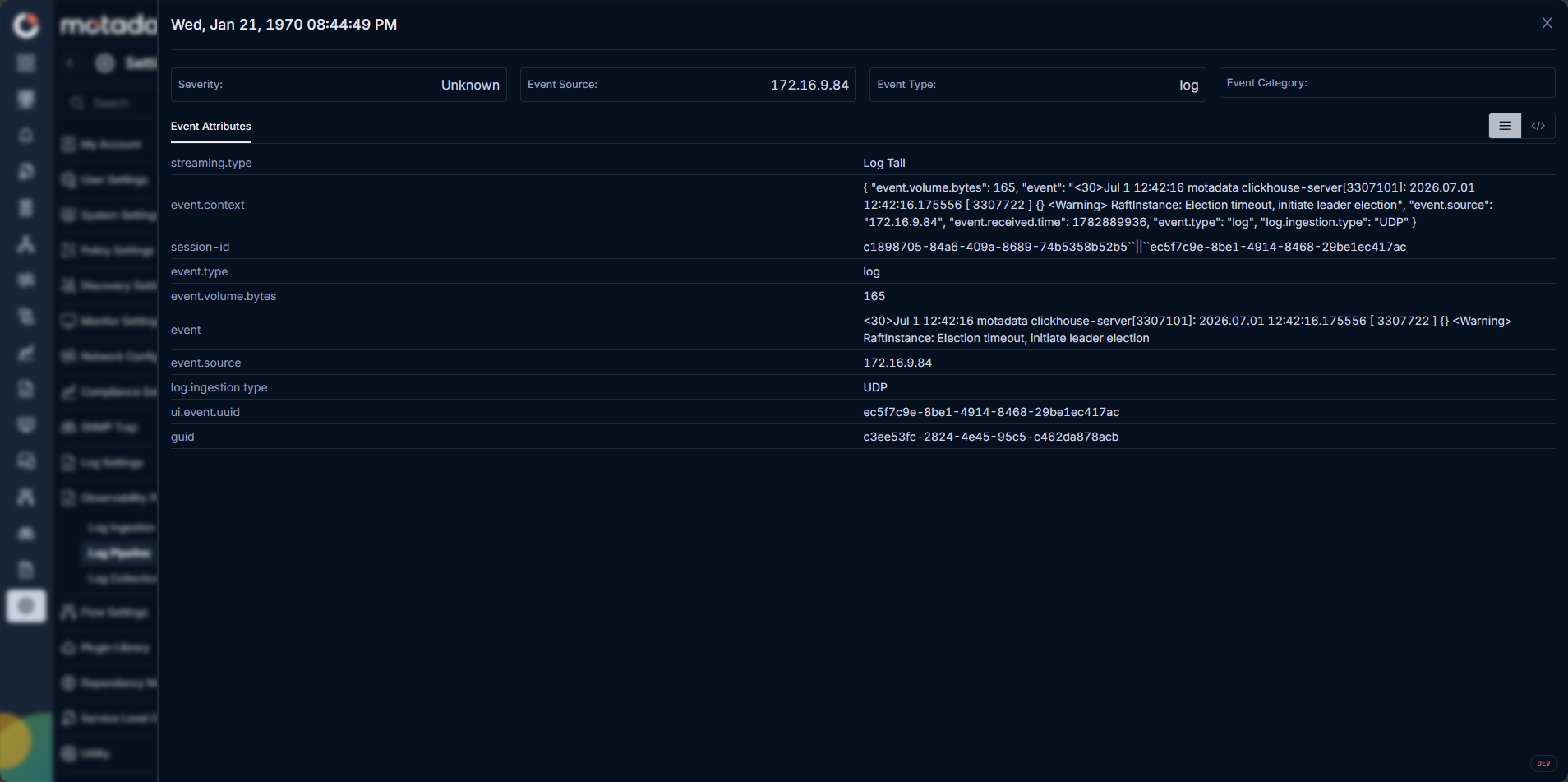Select the session-id attribute name

tap(200, 247)
